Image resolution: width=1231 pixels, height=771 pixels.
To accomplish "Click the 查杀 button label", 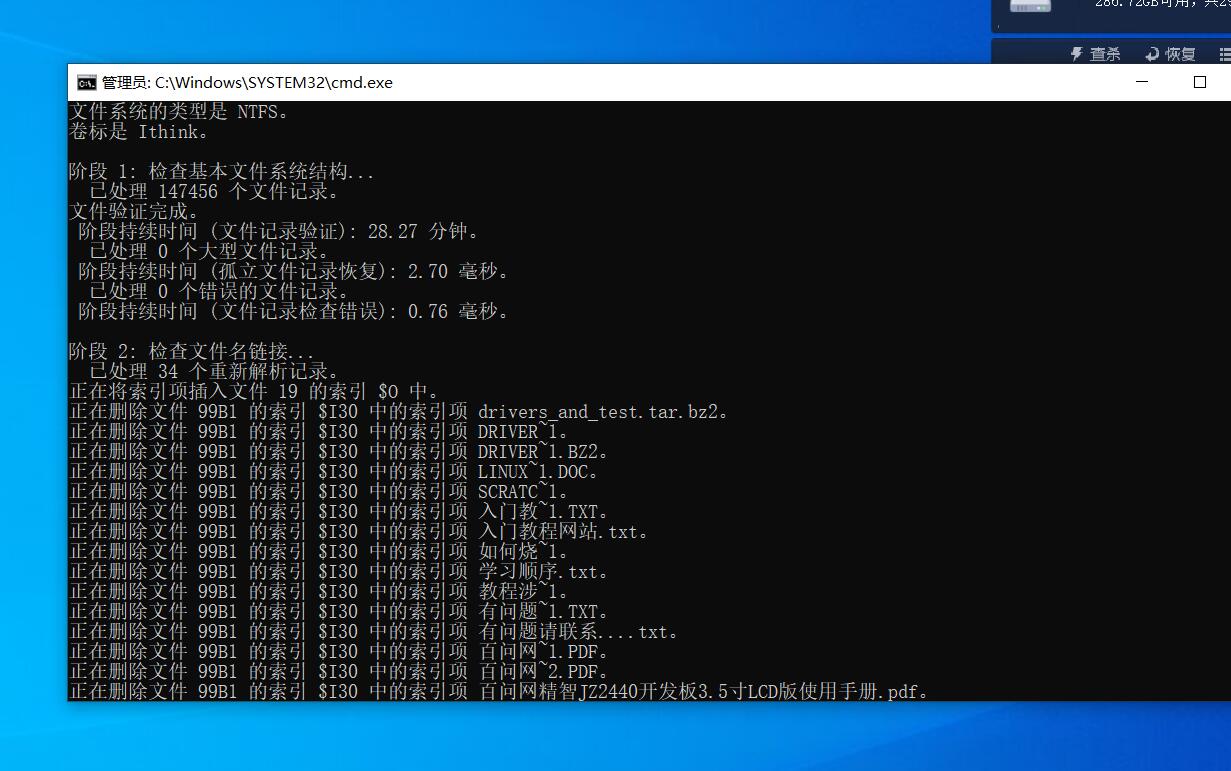I will pos(1105,54).
